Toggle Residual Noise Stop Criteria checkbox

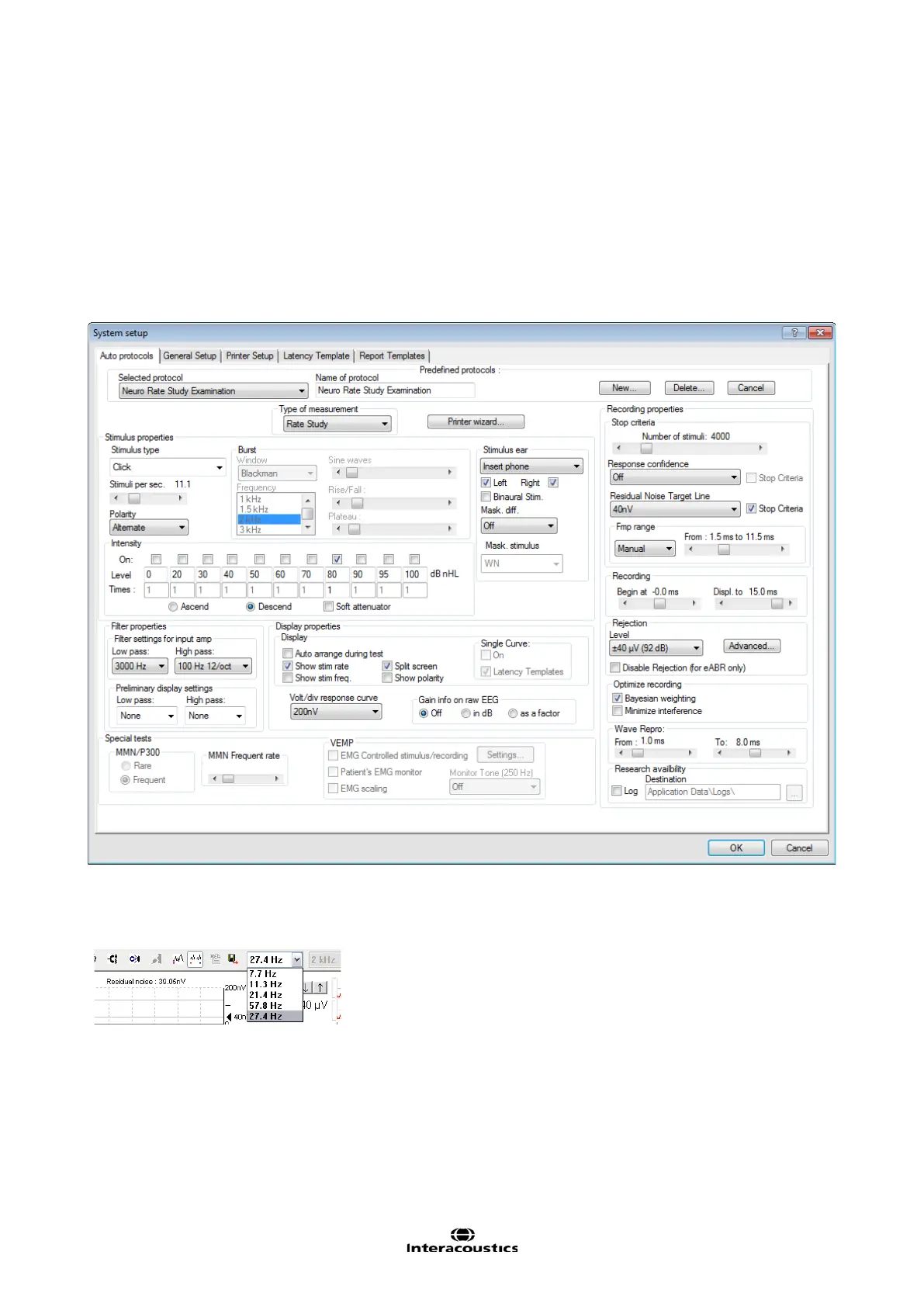click(751, 508)
